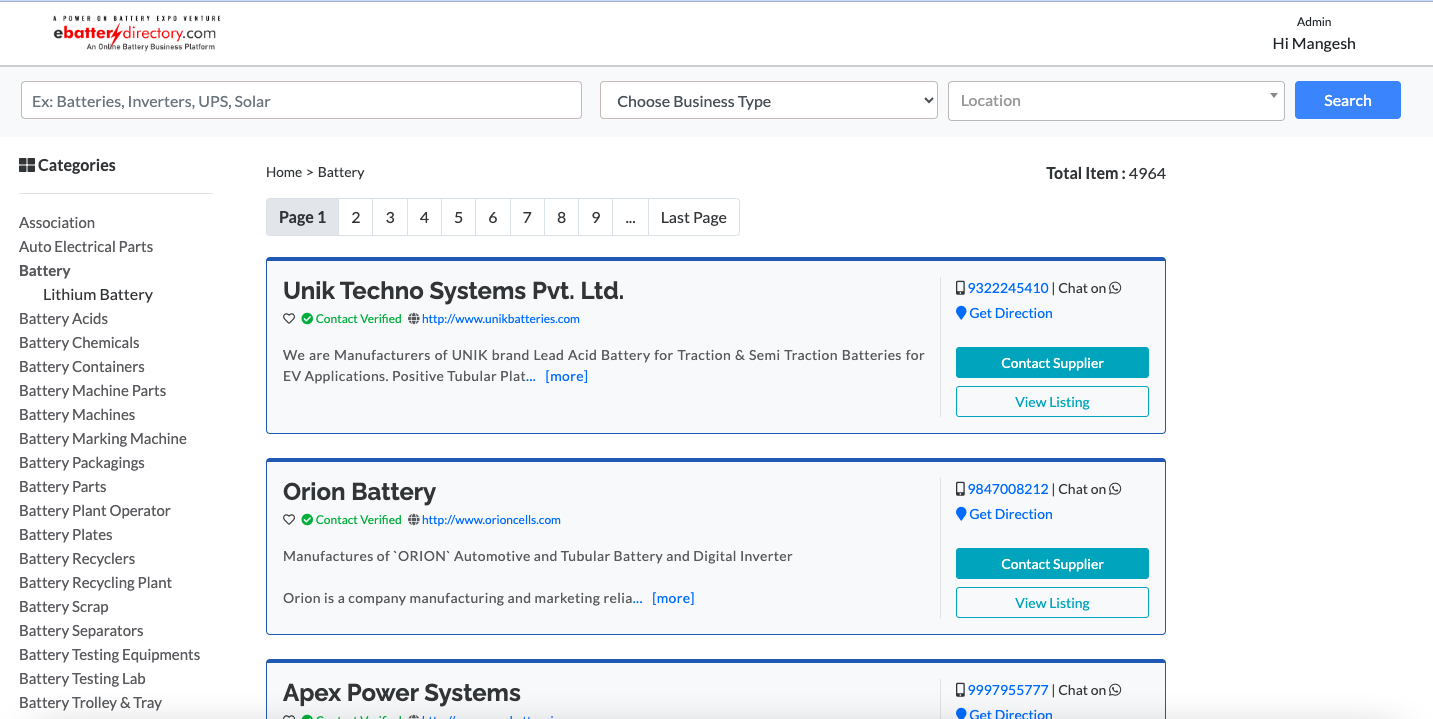
Task: Click phone icon beside 9997955777
Action: [x=960, y=690]
